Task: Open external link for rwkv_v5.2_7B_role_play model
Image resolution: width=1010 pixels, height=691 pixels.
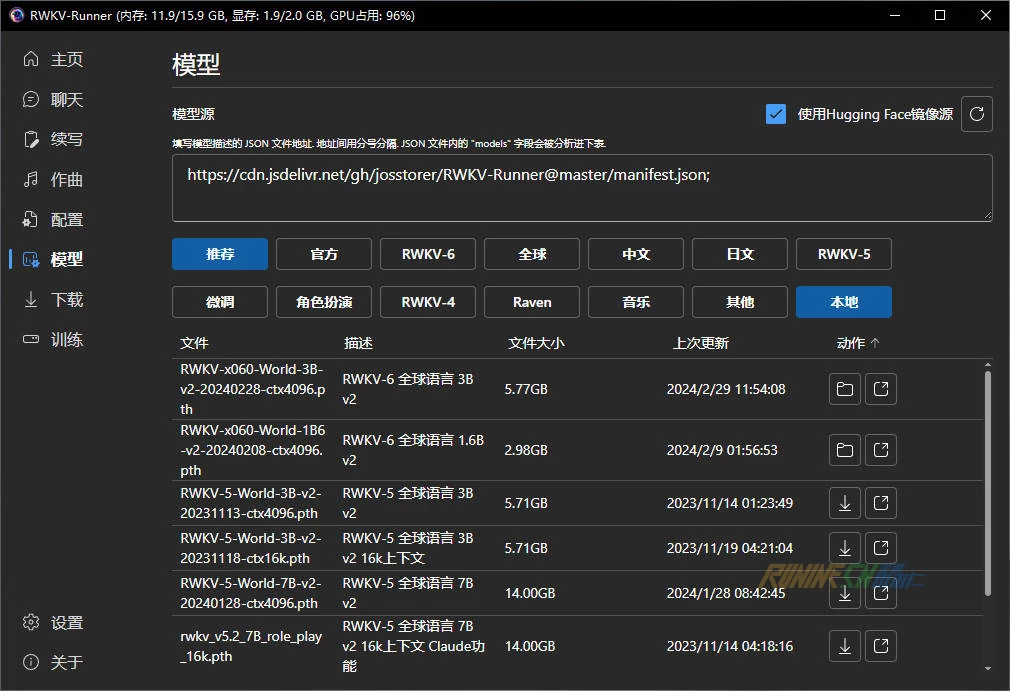Action: [x=880, y=646]
